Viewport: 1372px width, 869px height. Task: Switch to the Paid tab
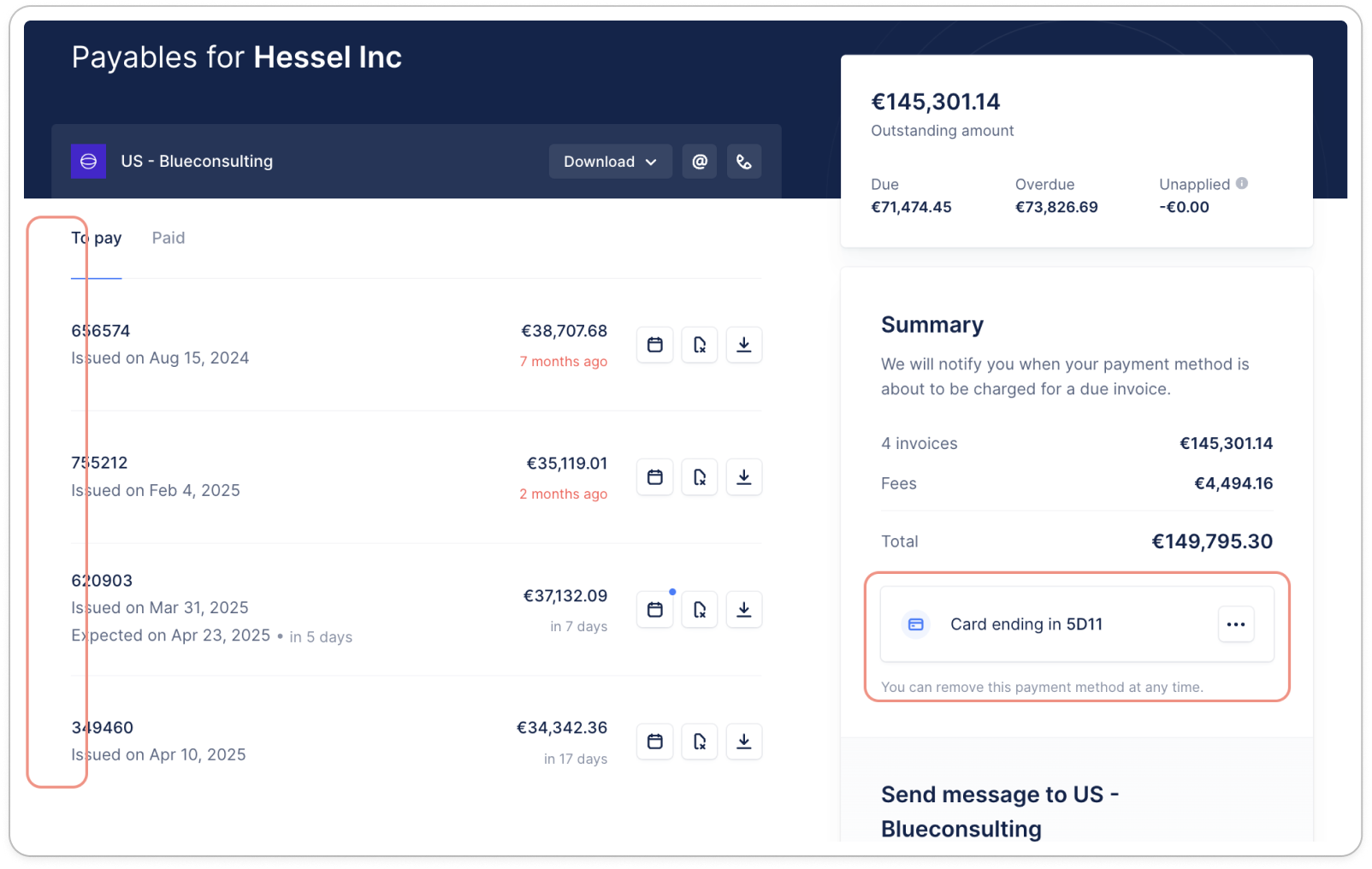[x=169, y=238]
